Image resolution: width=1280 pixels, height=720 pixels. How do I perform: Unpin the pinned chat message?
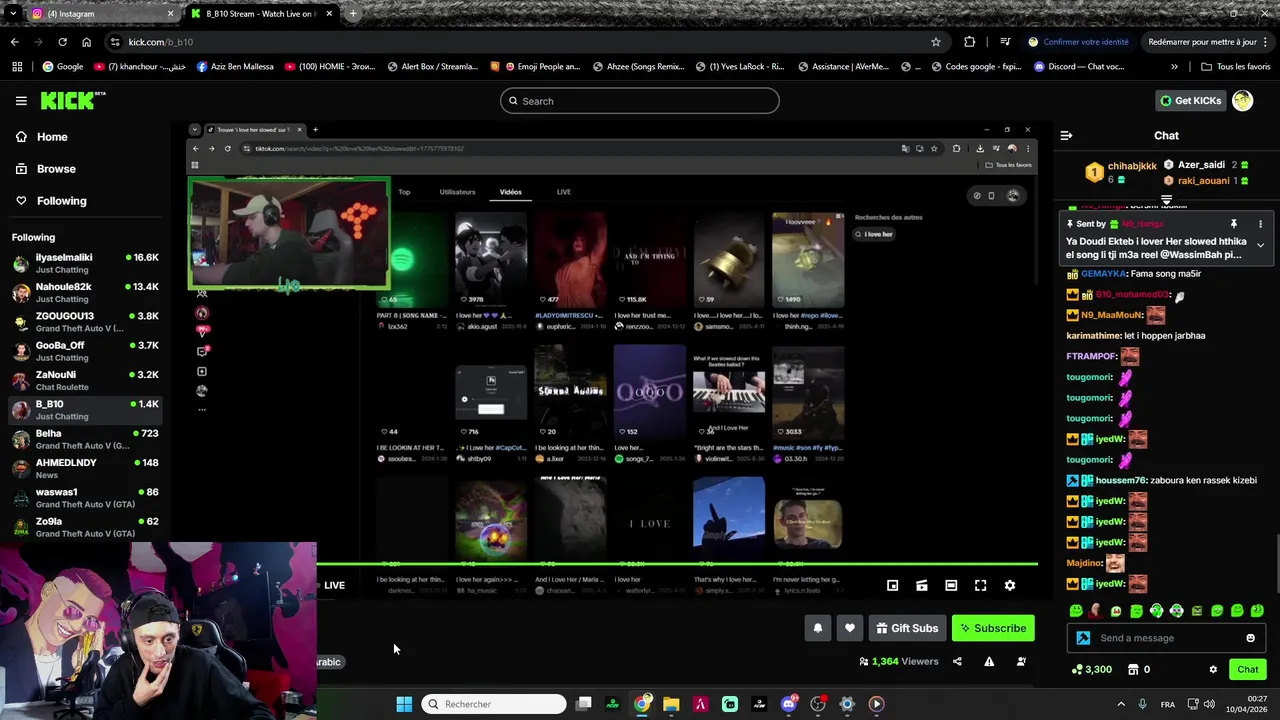click(x=1233, y=224)
